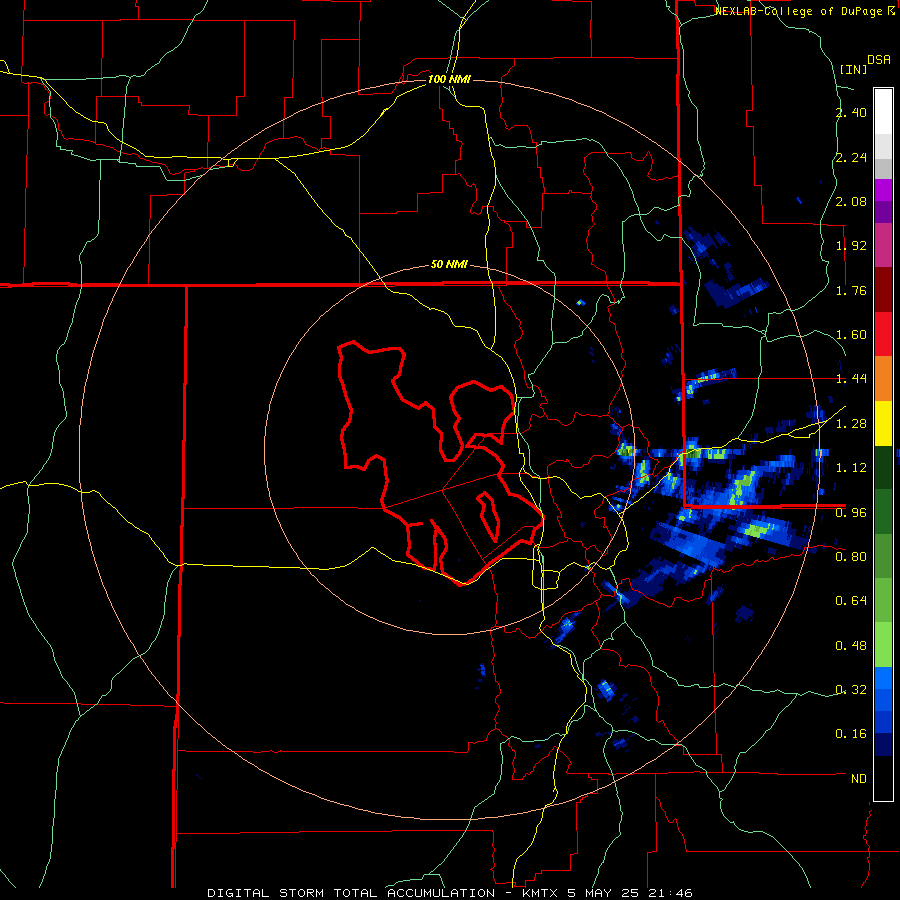Viewport: 900px width, 900px height.
Task: Select the 0.80 legend value
Action: point(851,557)
